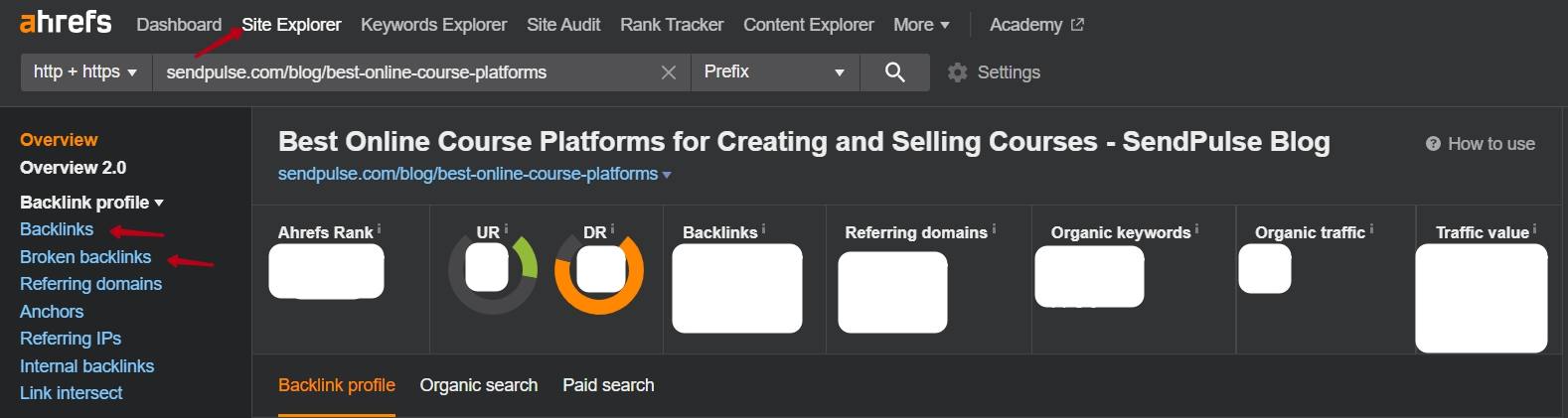The width and height of the screenshot is (1568, 418).
Task: Open Referring IPs report
Action: point(71,339)
